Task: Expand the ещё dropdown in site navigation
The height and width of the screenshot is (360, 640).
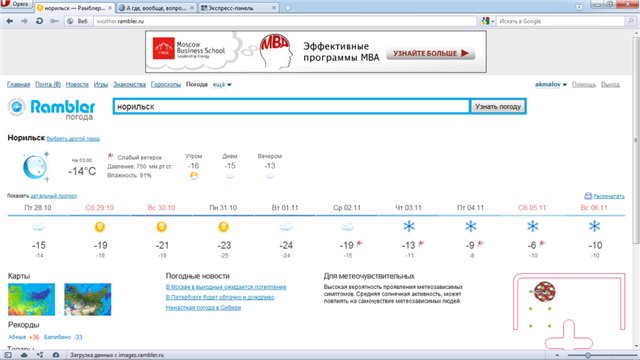Action: (222, 84)
